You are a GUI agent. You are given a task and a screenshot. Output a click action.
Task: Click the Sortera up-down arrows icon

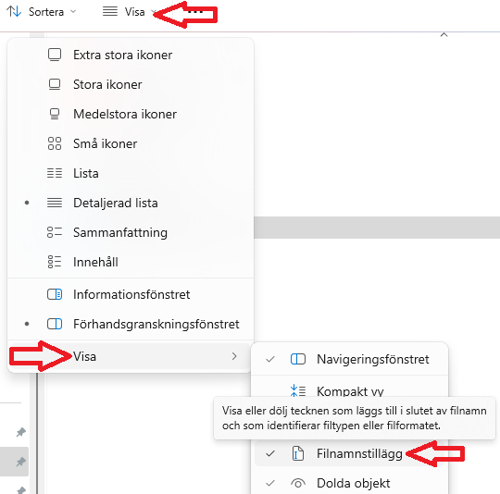point(14,12)
